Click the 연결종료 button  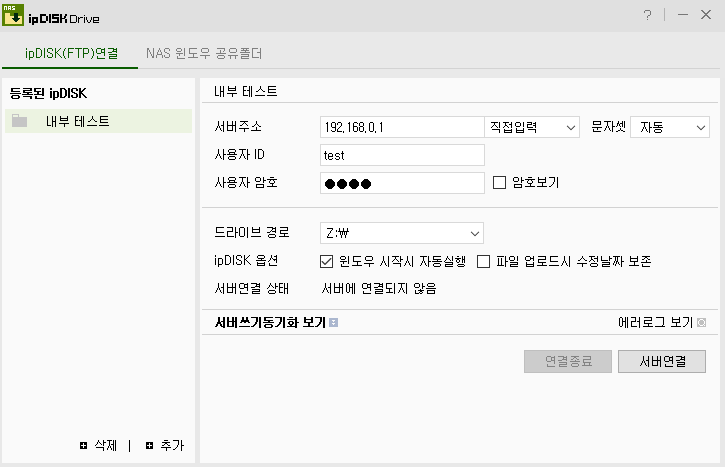(x=568, y=361)
